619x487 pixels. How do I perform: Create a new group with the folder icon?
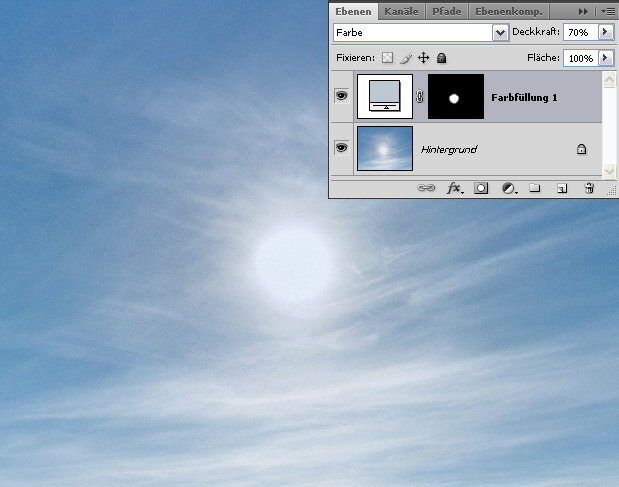tap(535, 187)
